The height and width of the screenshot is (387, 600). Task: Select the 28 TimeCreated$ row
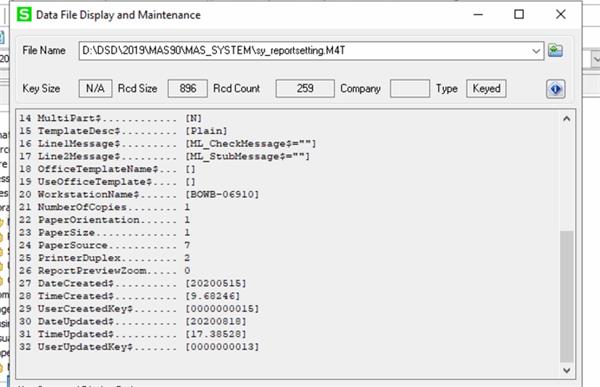tap(130, 296)
